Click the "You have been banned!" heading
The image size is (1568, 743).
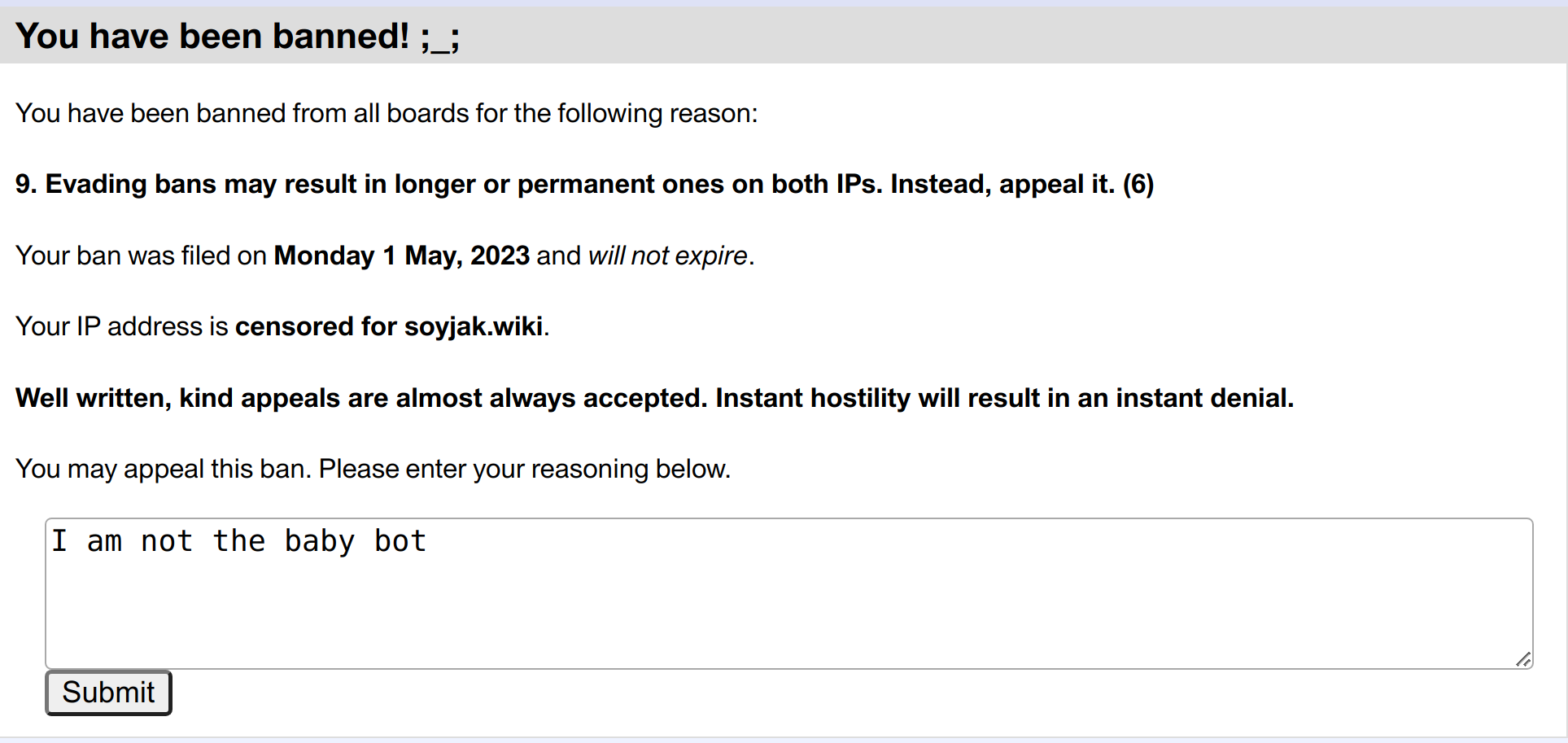click(212, 37)
